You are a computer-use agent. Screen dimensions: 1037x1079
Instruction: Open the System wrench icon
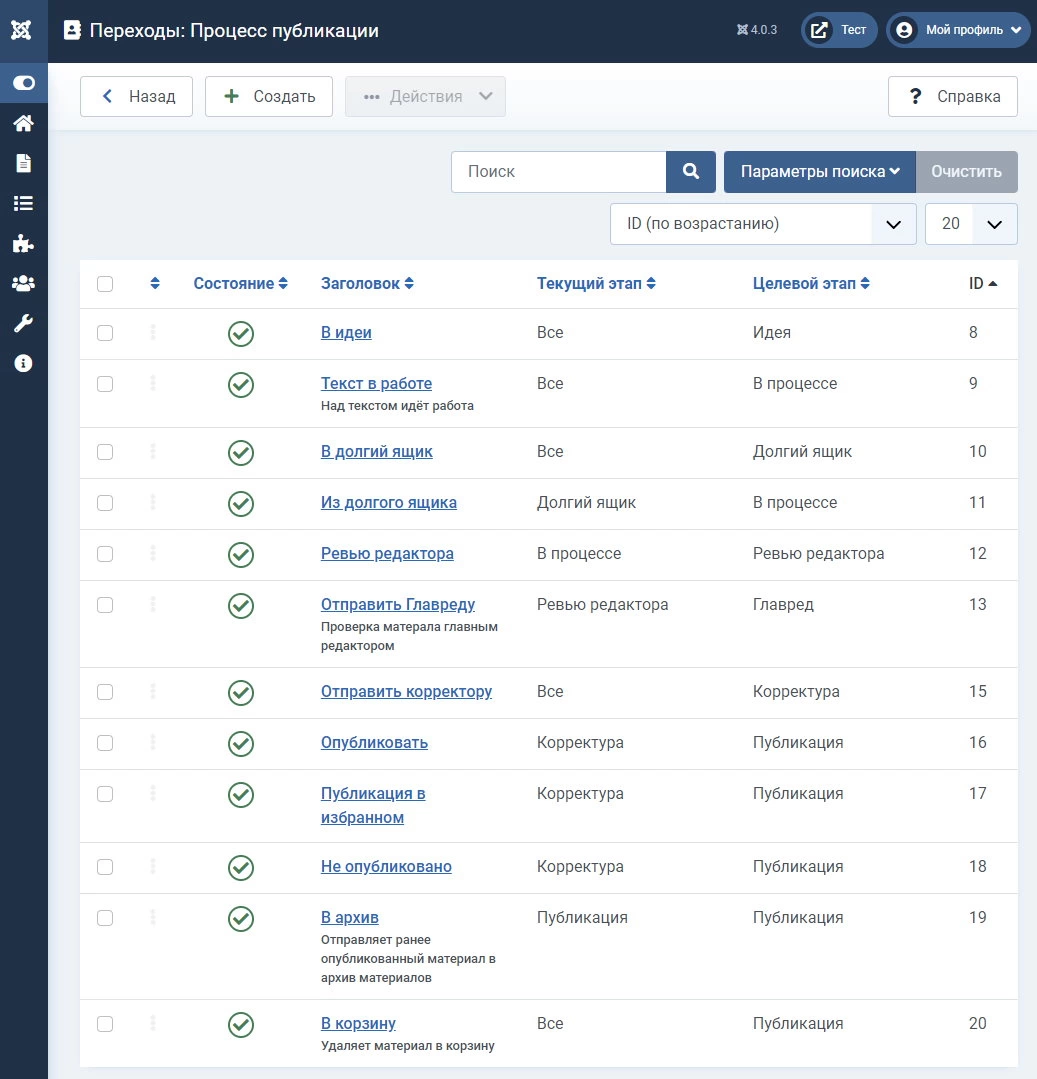click(23, 323)
